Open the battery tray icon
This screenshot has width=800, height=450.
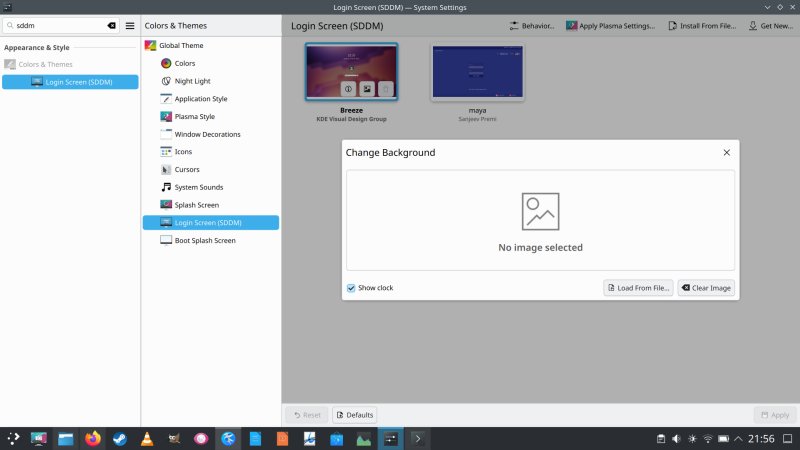point(723,439)
